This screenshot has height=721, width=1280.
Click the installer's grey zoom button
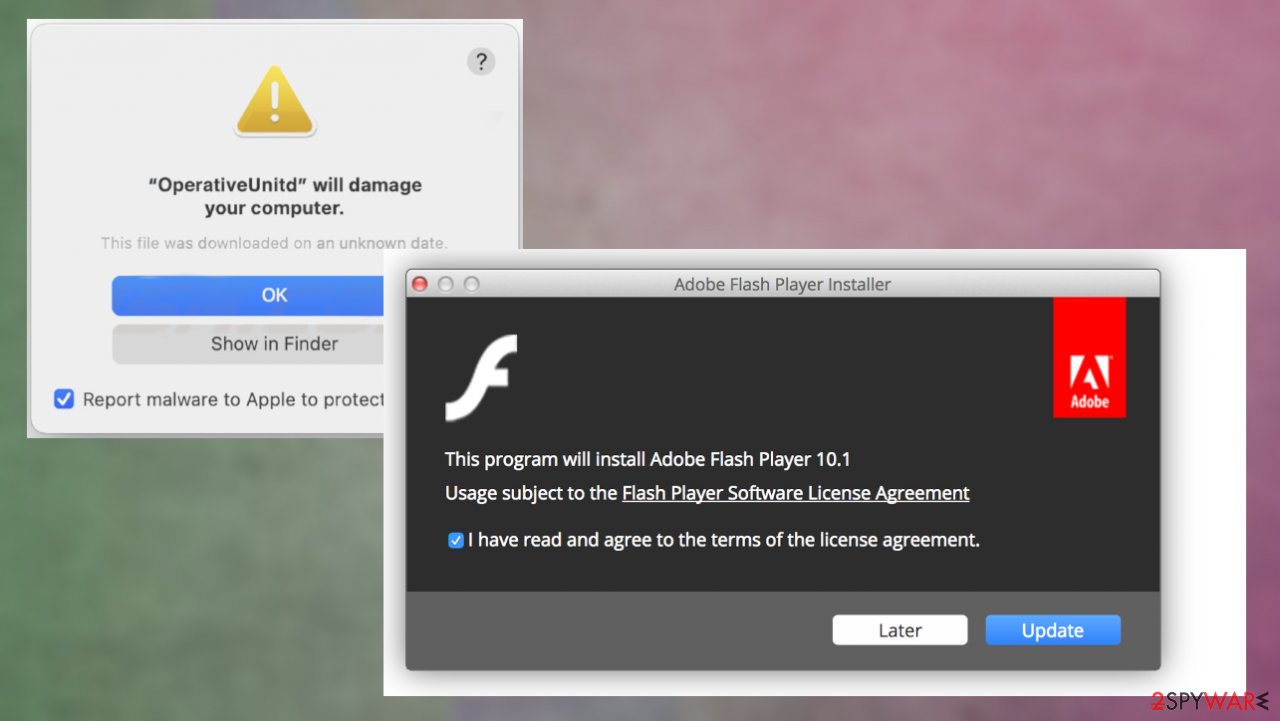[x=472, y=284]
